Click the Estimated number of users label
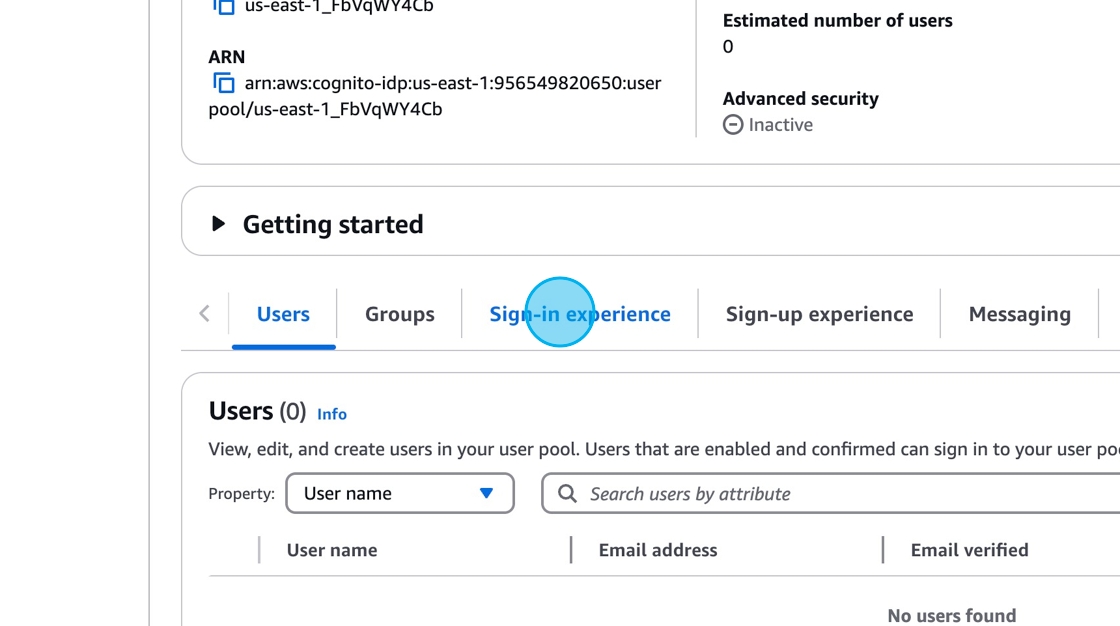Screen dimensions: 1120x626 [837, 20]
